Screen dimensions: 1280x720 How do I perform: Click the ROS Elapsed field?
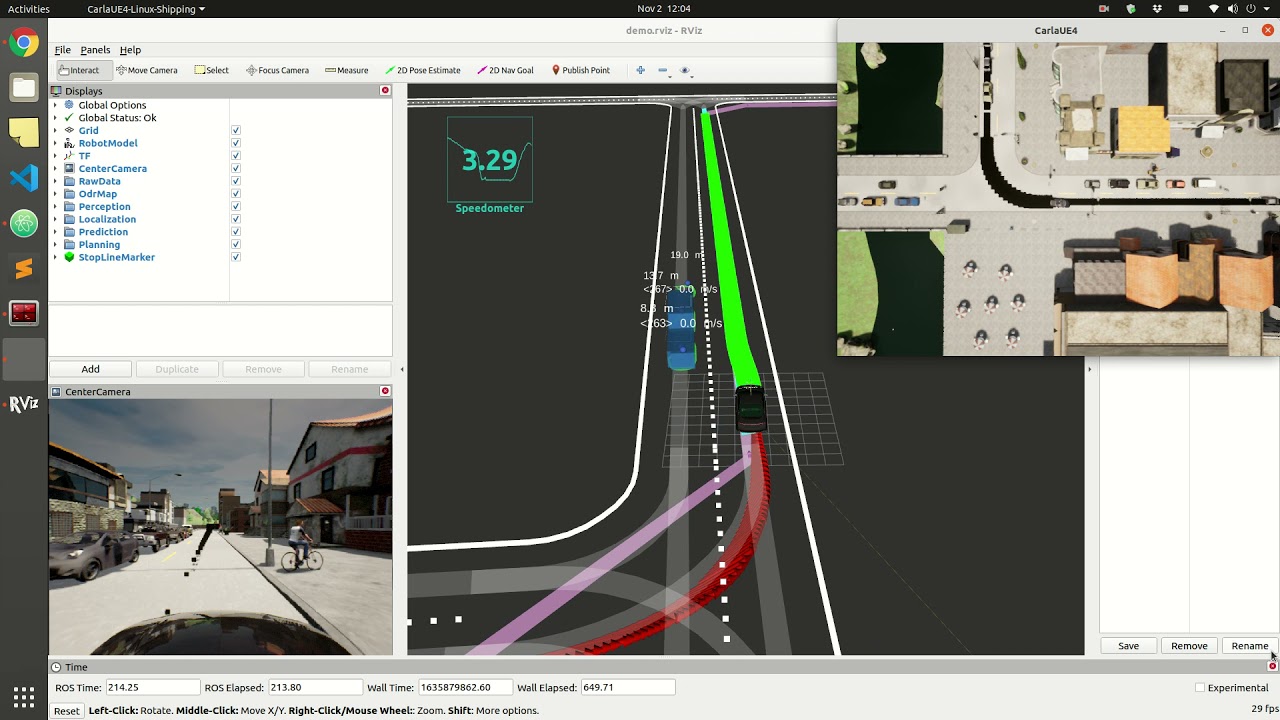(315, 688)
